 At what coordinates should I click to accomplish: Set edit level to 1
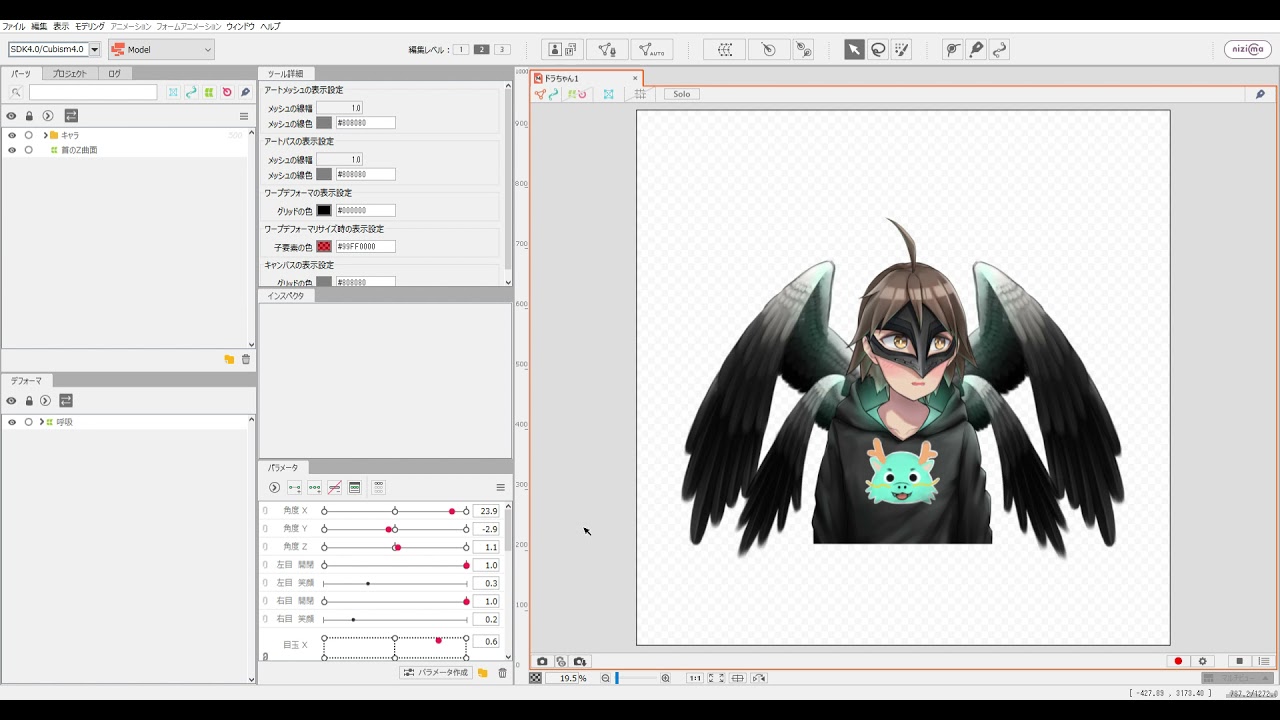pyautogui.click(x=461, y=49)
